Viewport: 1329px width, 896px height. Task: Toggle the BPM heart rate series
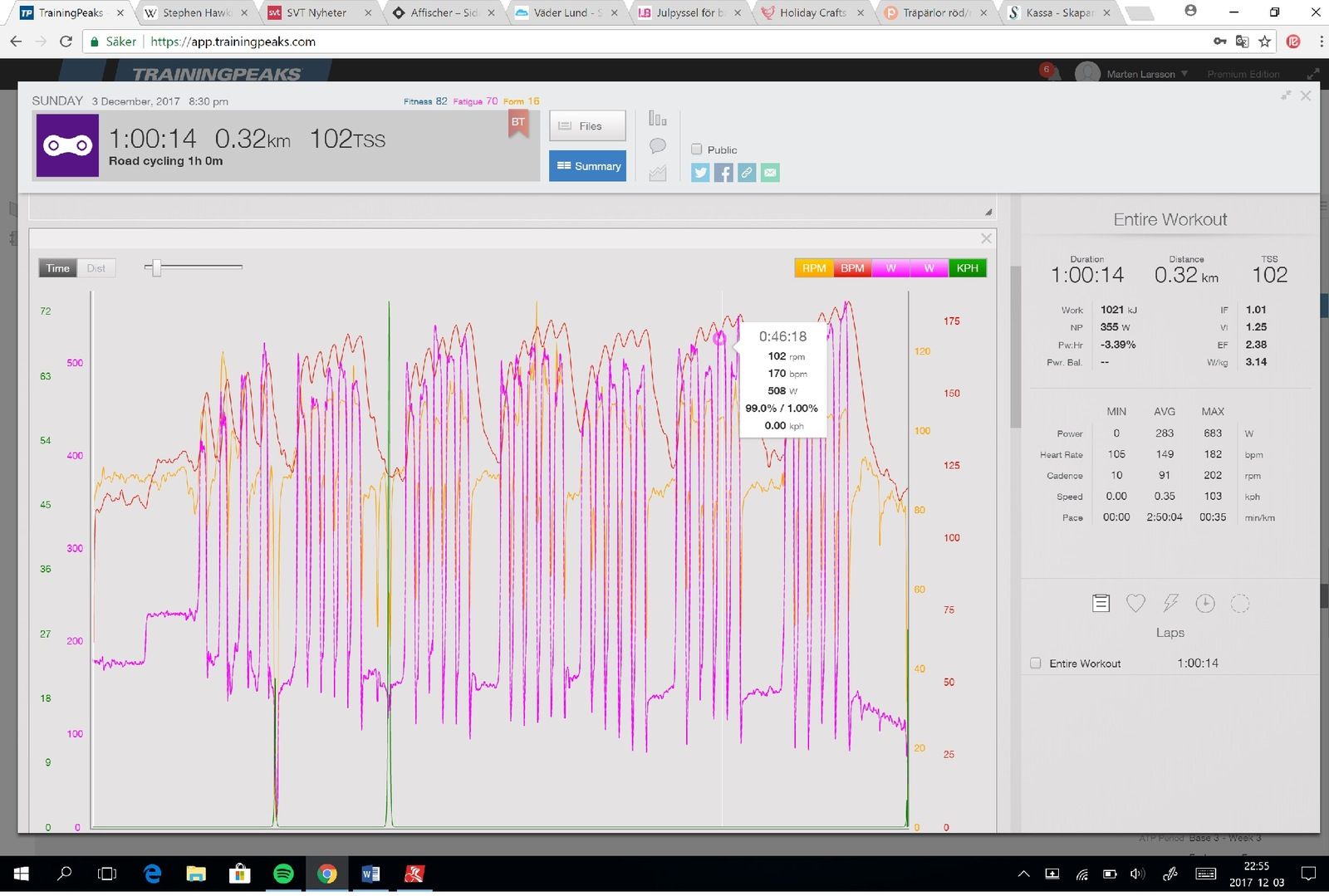point(852,268)
